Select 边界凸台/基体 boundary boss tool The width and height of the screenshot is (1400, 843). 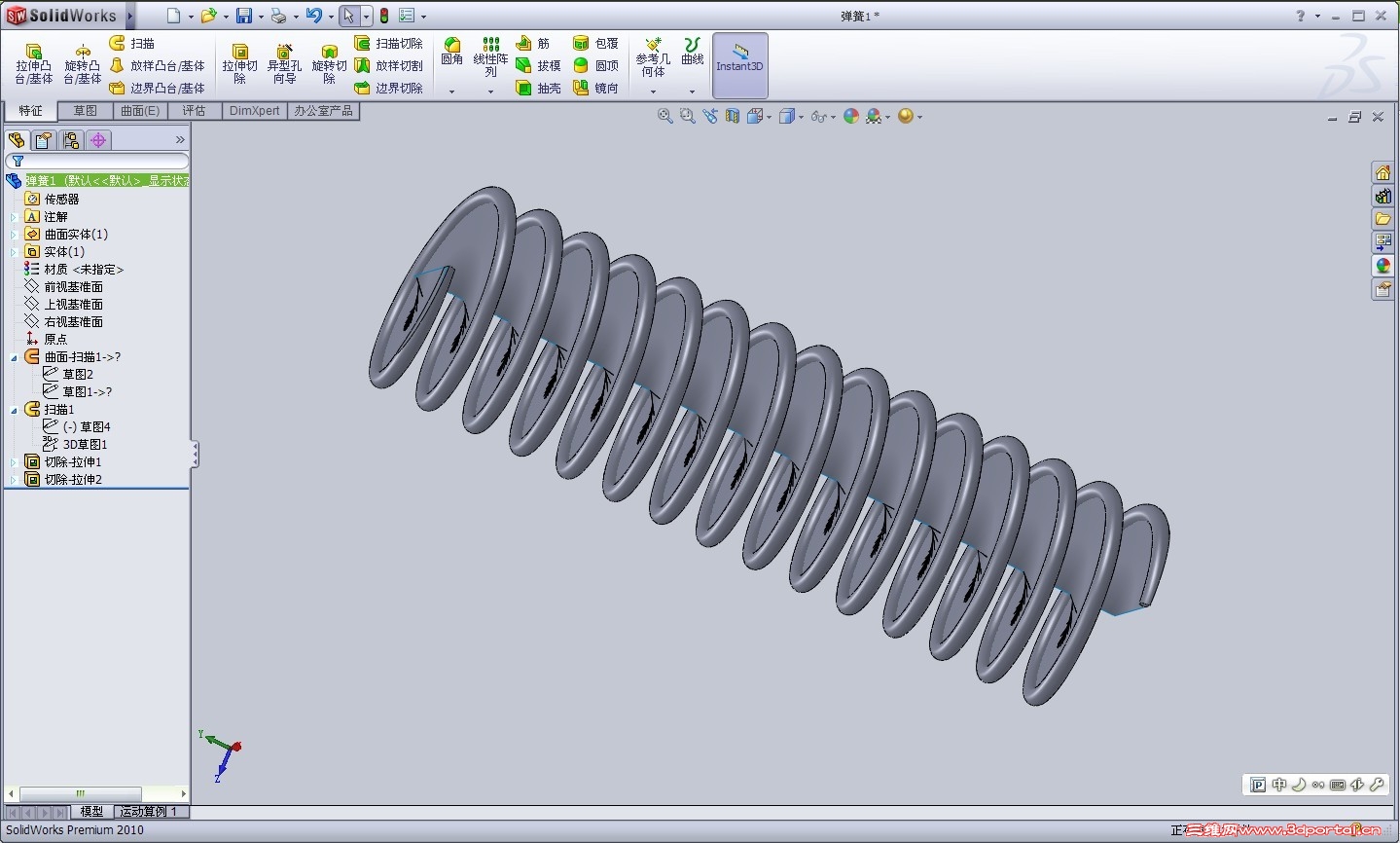pyautogui.click(x=157, y=88)
